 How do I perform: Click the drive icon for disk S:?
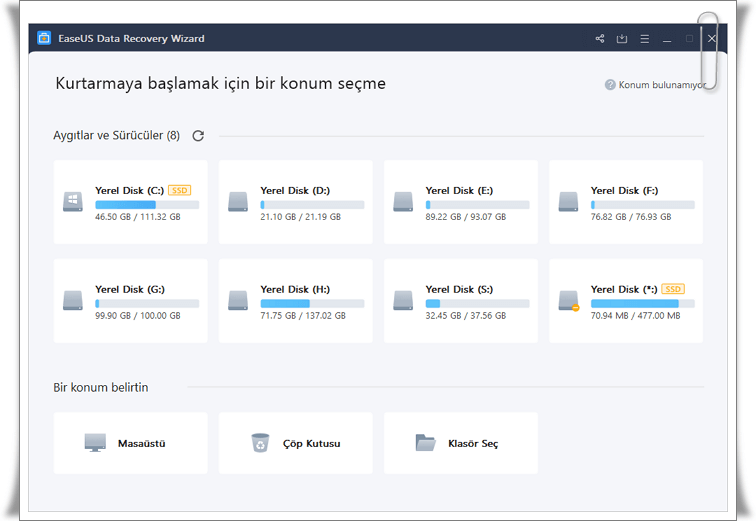(403, 301)
